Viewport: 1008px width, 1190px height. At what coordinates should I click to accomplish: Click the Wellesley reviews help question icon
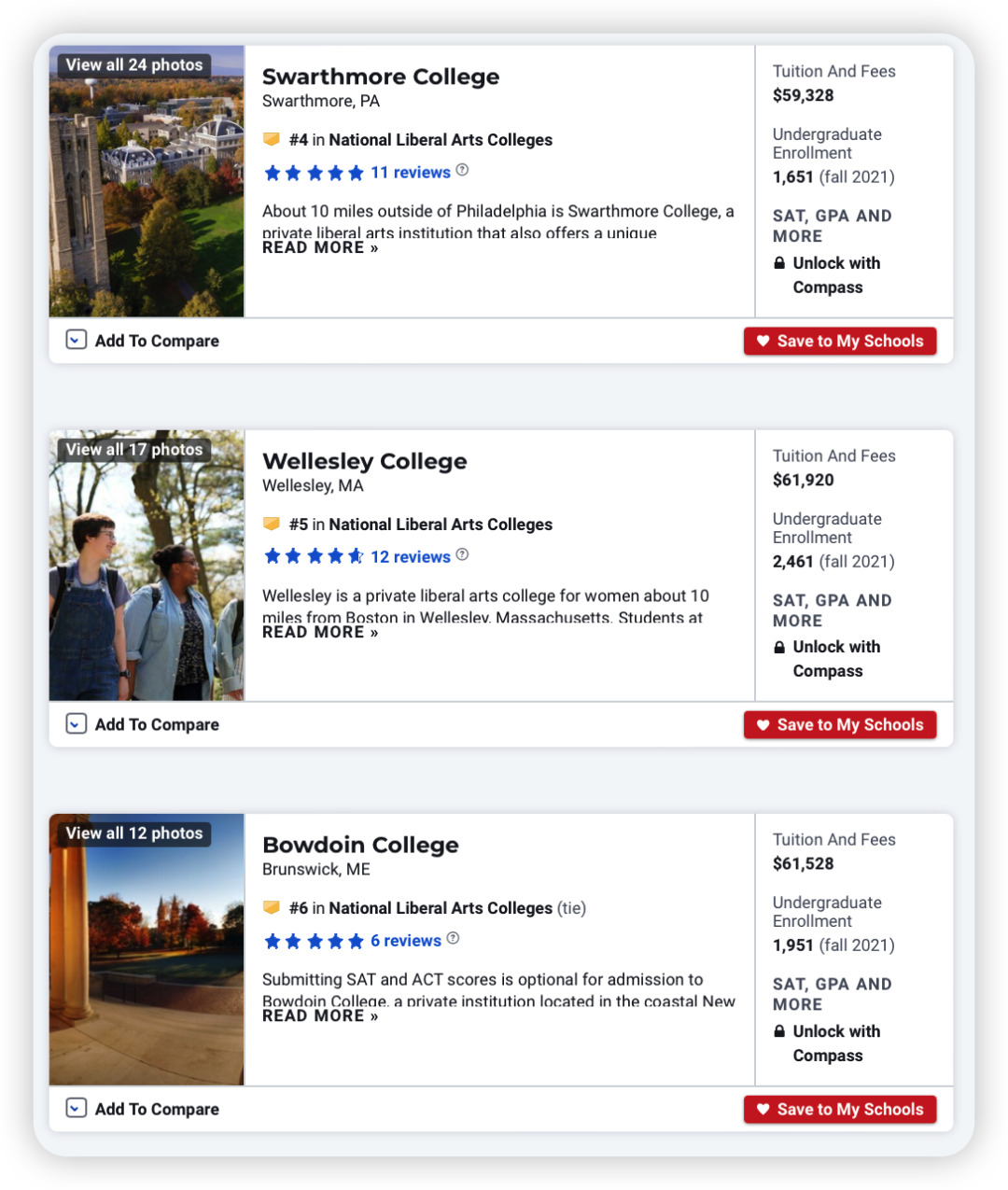(x=462, y=555)
